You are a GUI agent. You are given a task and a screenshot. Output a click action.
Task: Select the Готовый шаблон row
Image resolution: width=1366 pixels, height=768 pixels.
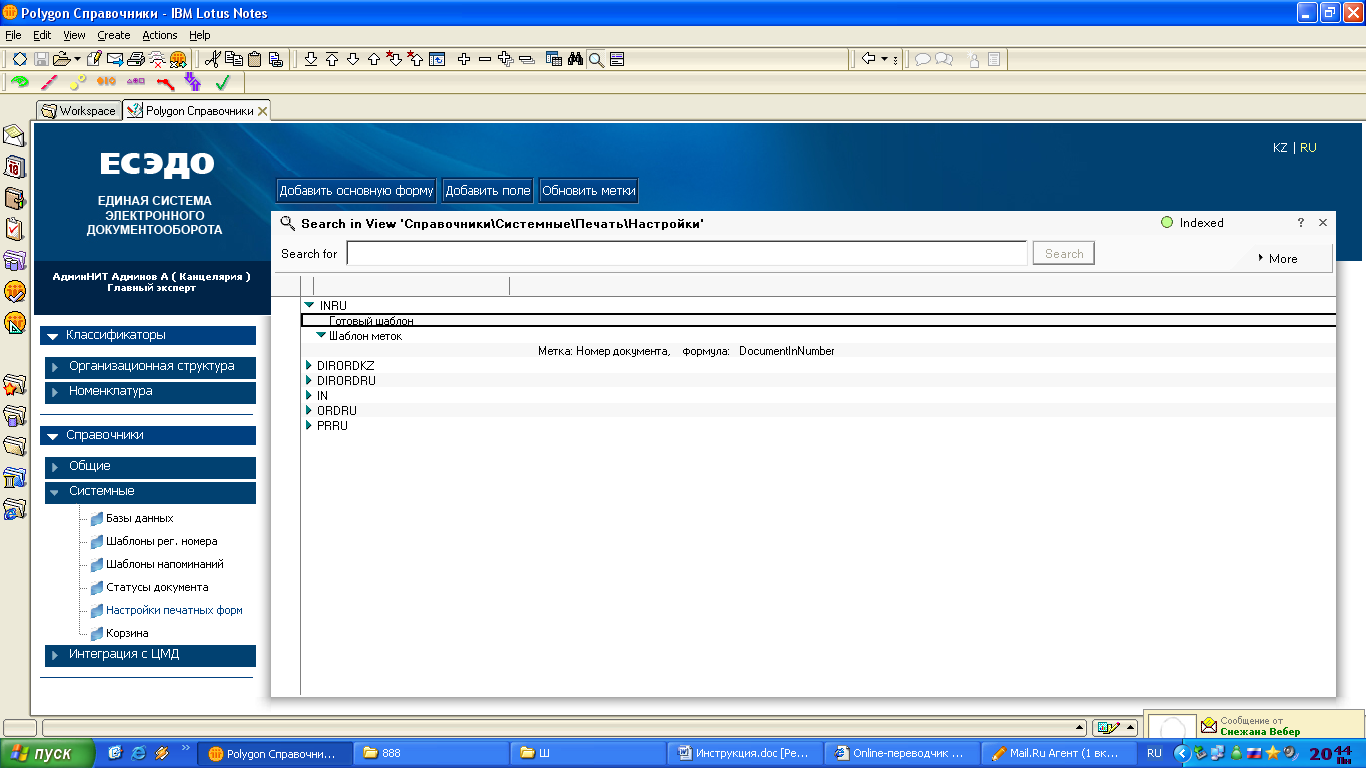[x=819, y=321]
